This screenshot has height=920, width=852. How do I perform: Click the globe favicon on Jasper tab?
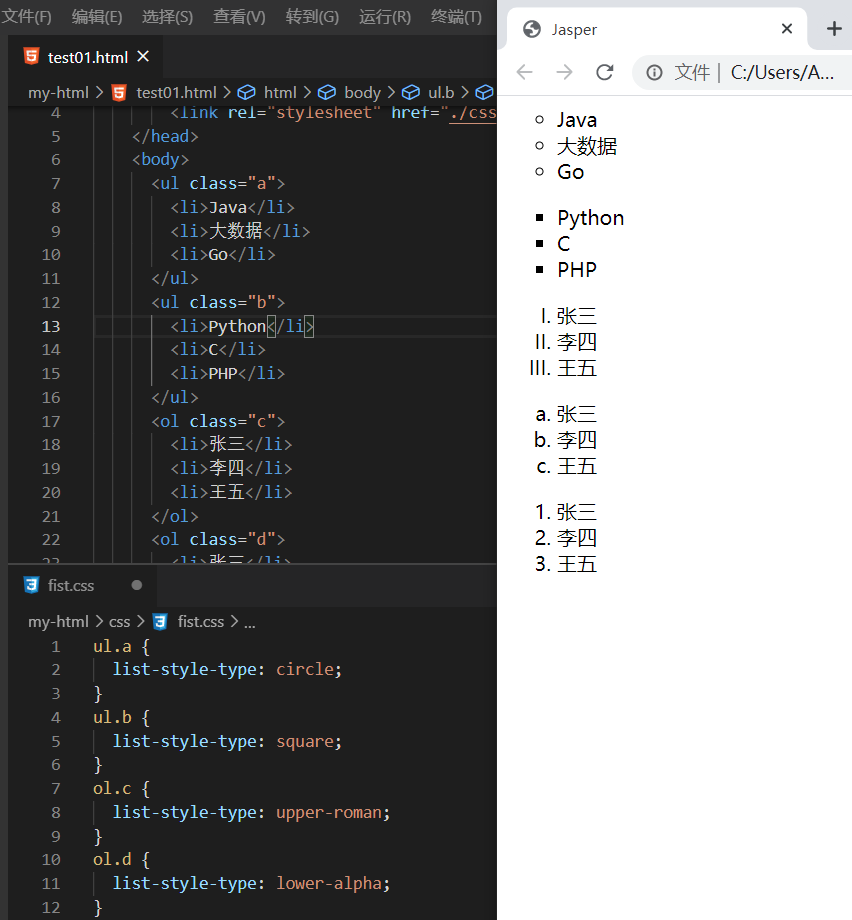pyautogui.click(x=532, y=29)
